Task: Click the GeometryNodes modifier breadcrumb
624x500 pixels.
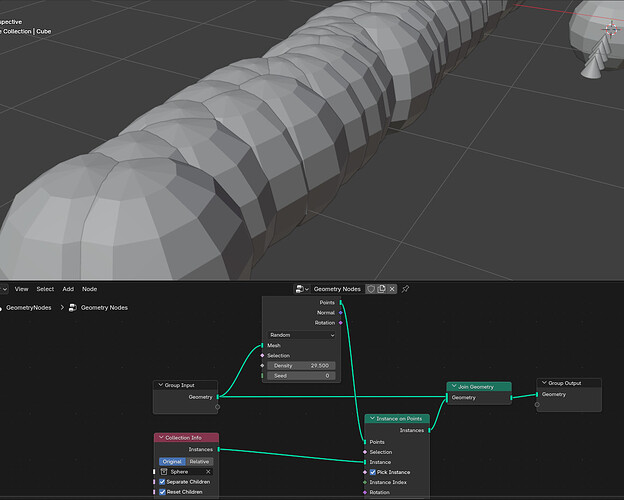Action: pyautogui.click(x=29, y=308)
